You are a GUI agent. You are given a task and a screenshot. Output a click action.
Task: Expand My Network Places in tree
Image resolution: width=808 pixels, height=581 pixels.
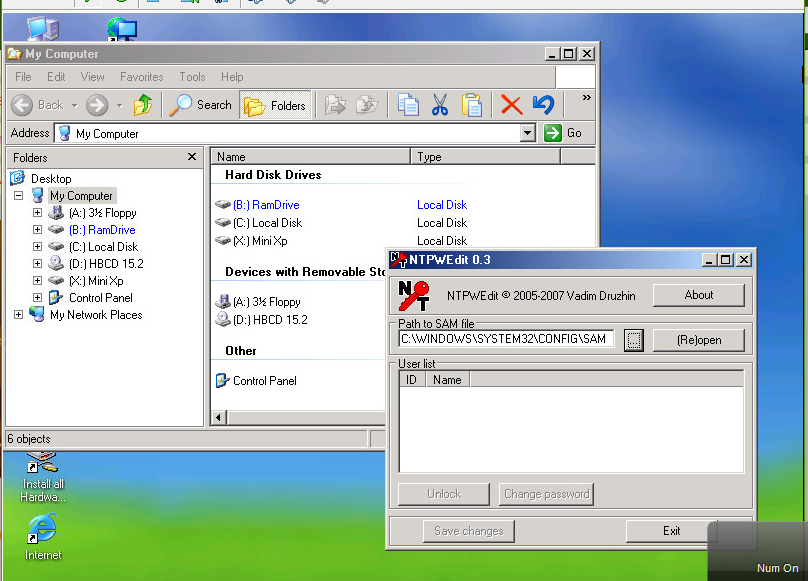coord(19,315)
